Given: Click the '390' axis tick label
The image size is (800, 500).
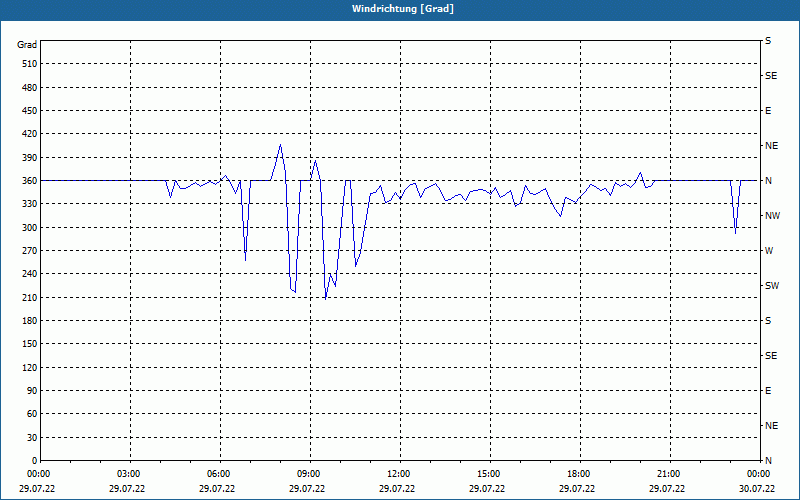Looking at the screenshot, I should point(30,158).
